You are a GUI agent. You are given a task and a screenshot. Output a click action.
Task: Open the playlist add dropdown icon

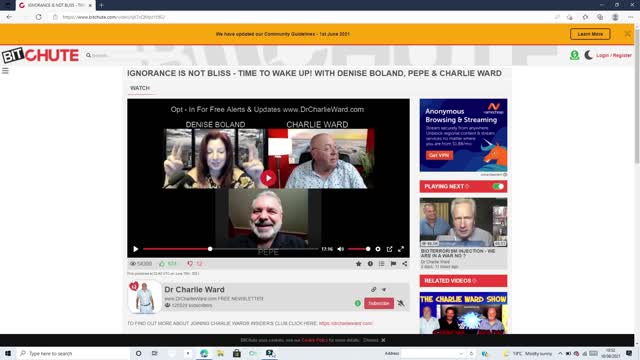[x=382, y=264]
